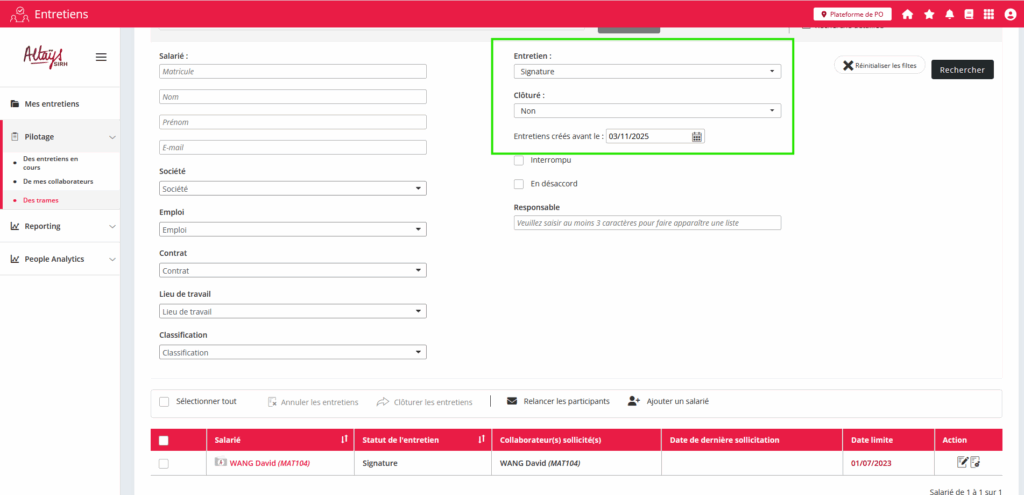Enable the En désaccord checkbox
The image size is (1024, 495).
pyautogui.click(x=519, y=184)
